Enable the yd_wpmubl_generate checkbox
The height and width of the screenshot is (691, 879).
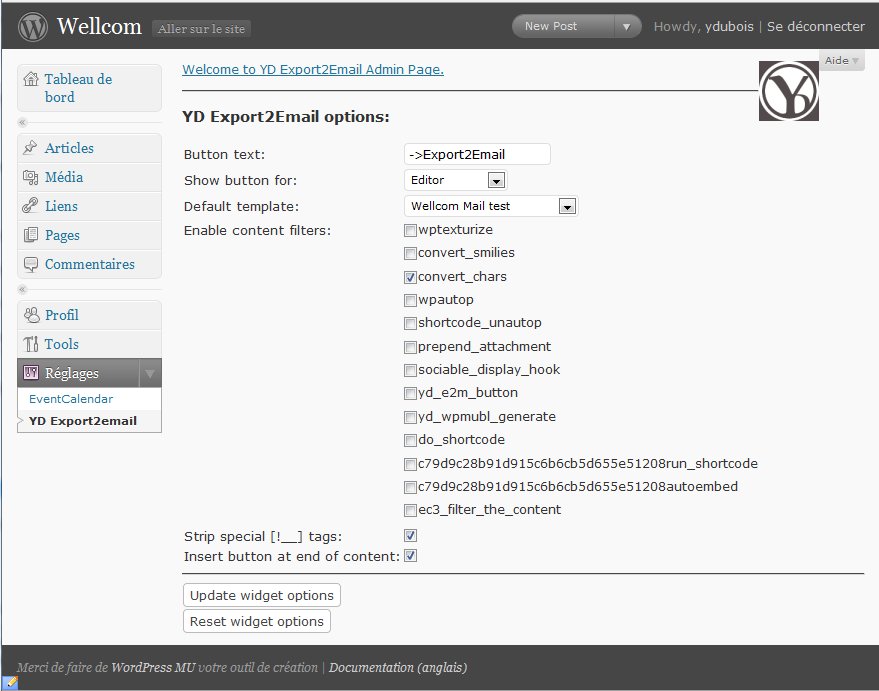click(410, 417)
